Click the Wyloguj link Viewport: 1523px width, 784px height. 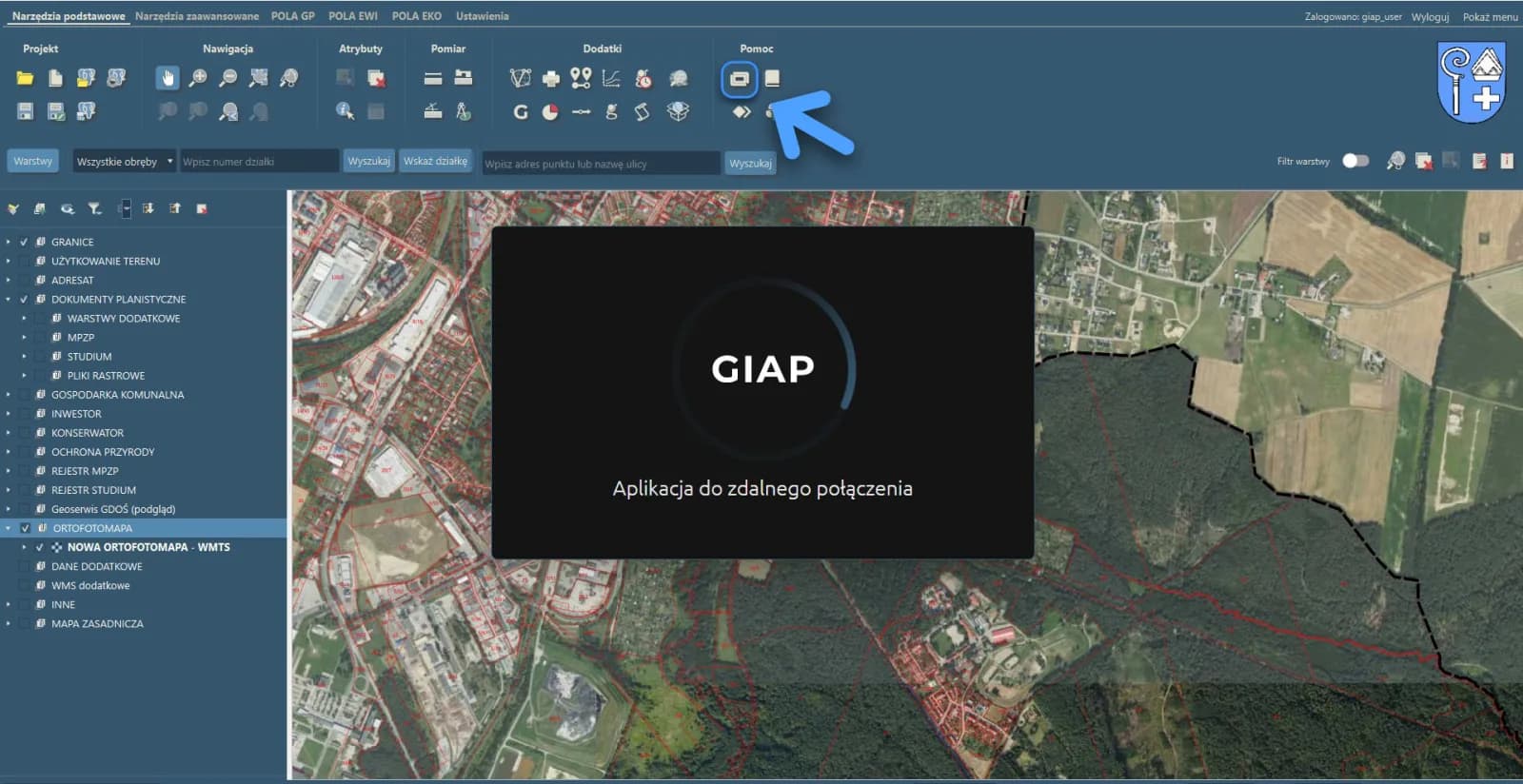[1430, 17]
